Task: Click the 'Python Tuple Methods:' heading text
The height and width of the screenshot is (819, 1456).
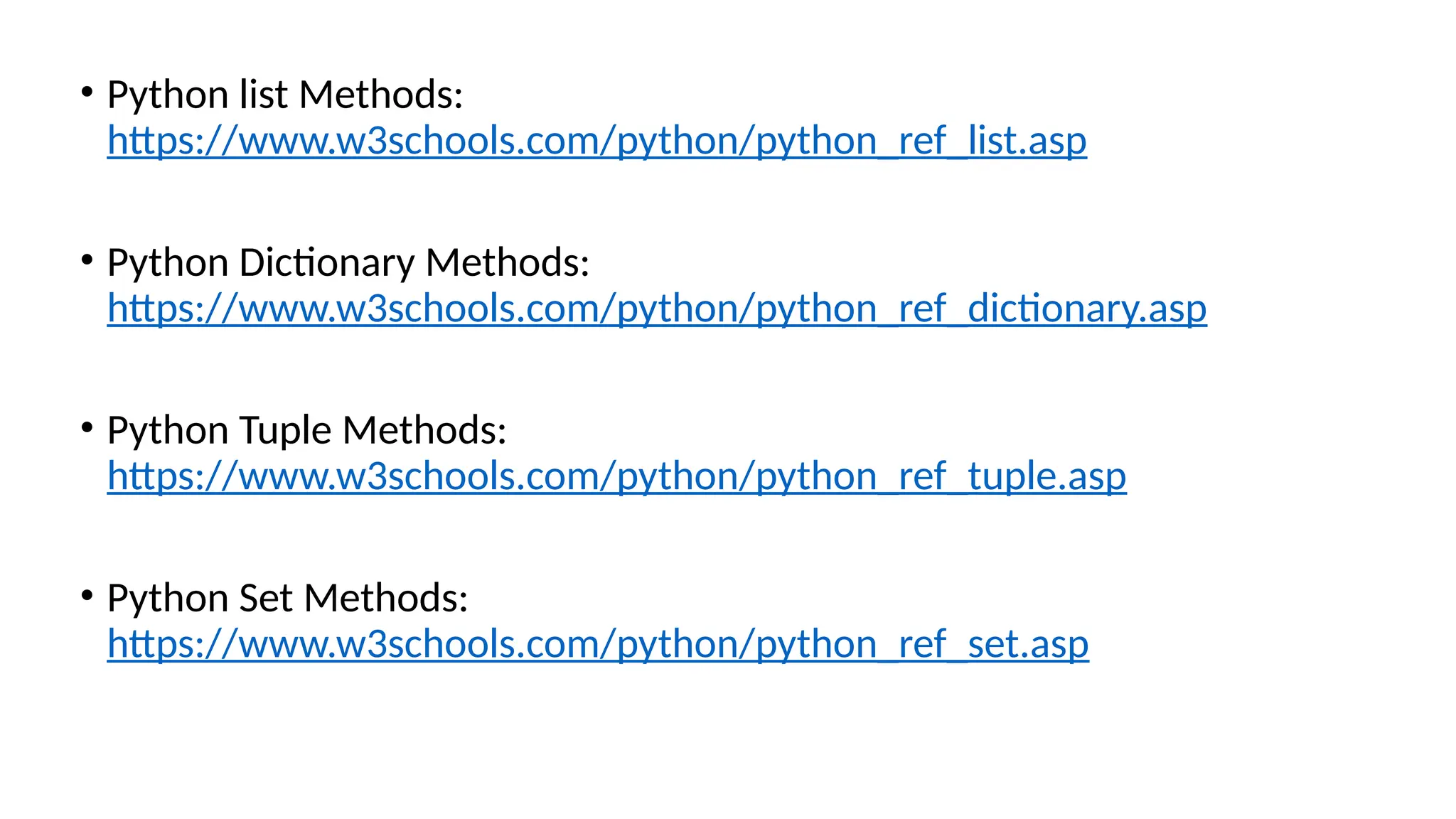Action: coord(306,430)
